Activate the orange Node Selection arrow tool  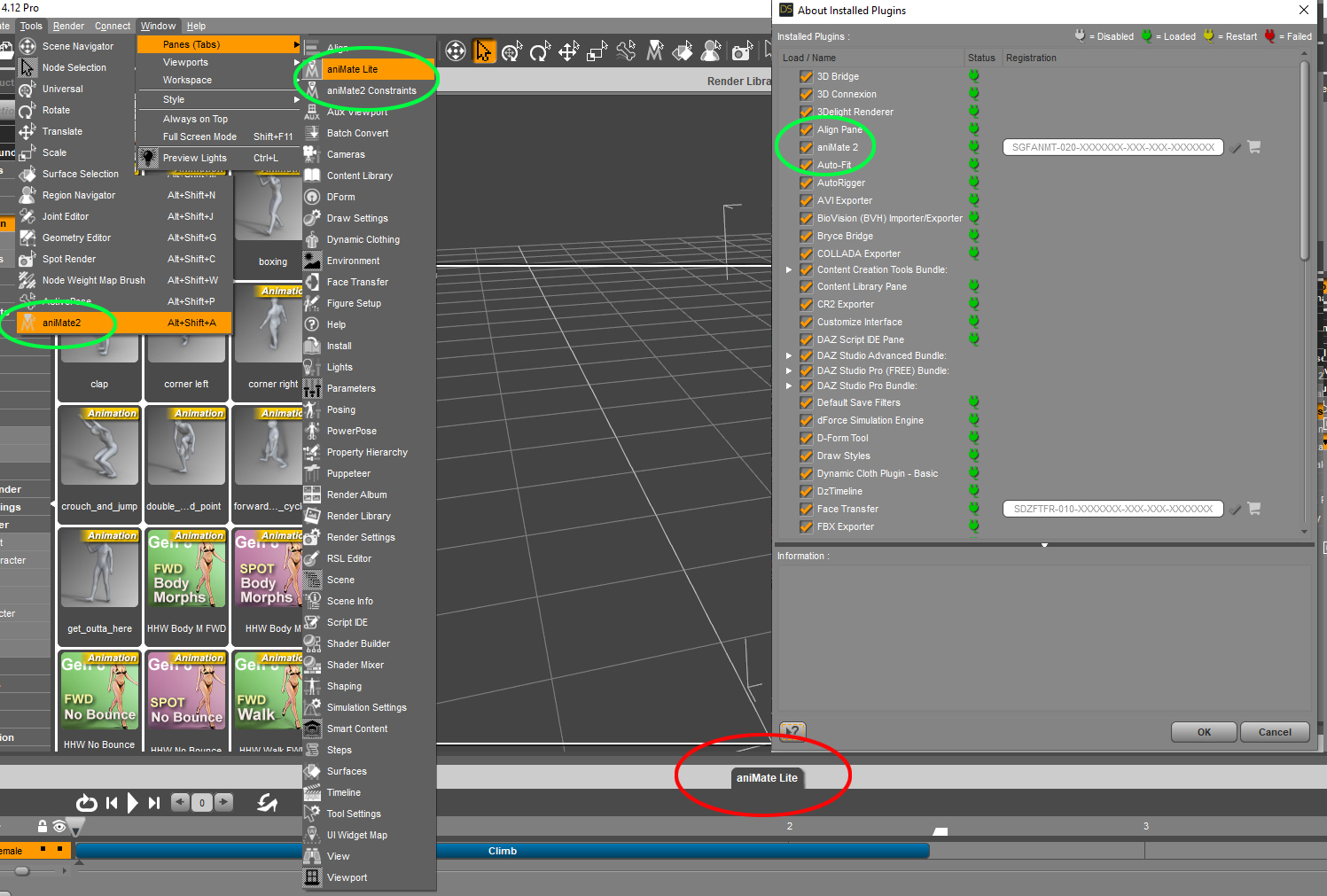[483, 51]
